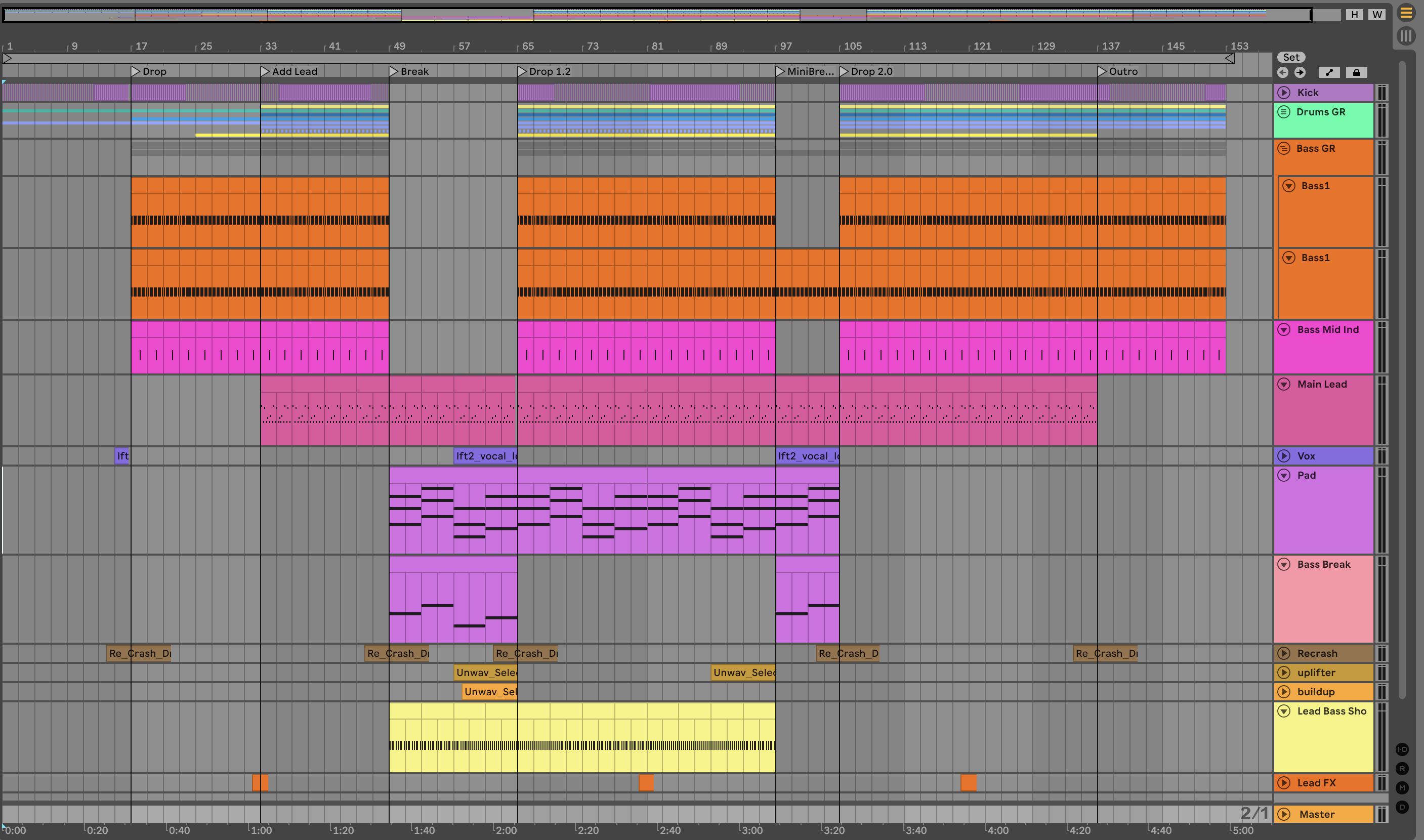1424x840 pixels.
Task: Unfold the Drums GR group track
Action: tap(1284, 112)
